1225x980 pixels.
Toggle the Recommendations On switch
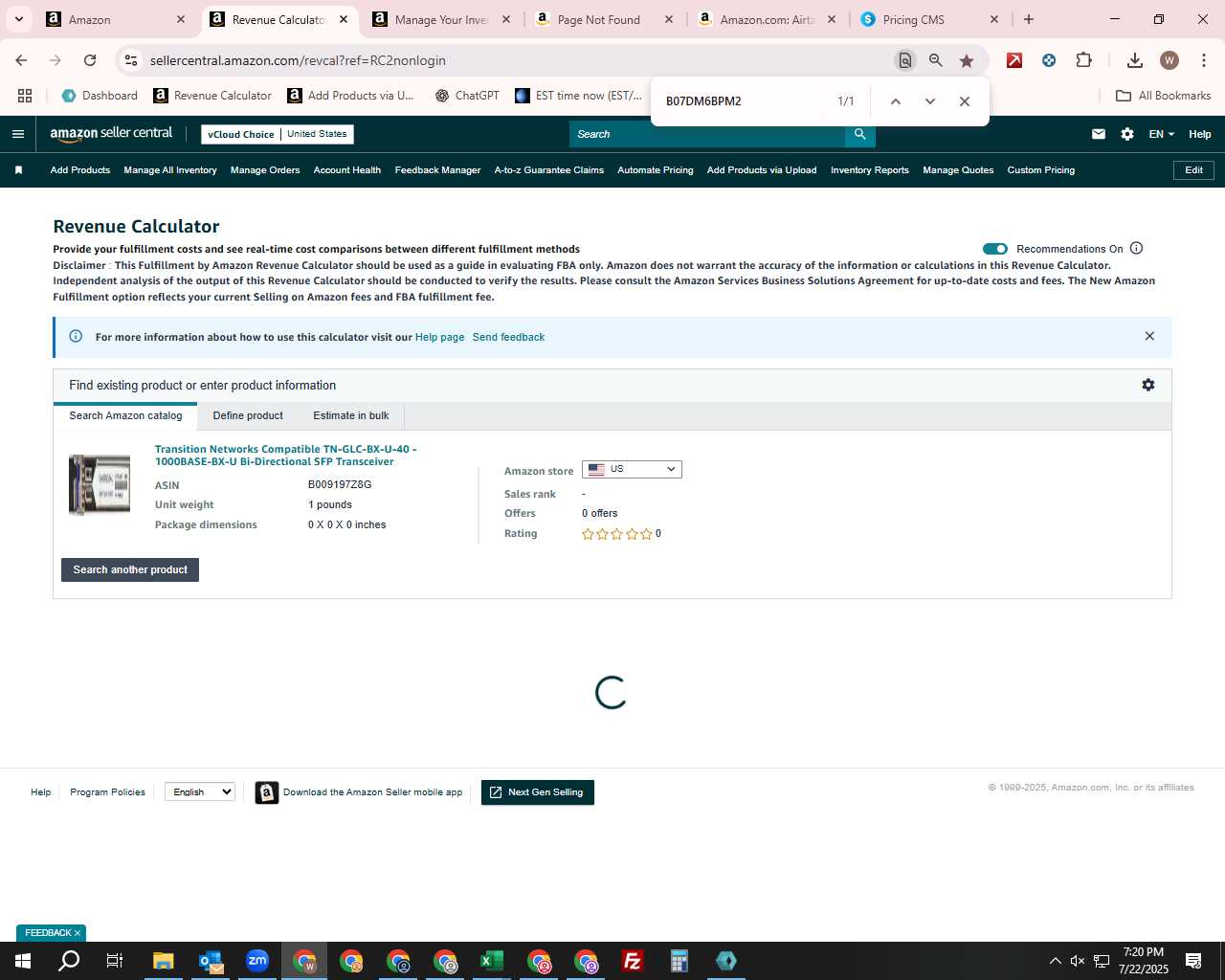995,249
